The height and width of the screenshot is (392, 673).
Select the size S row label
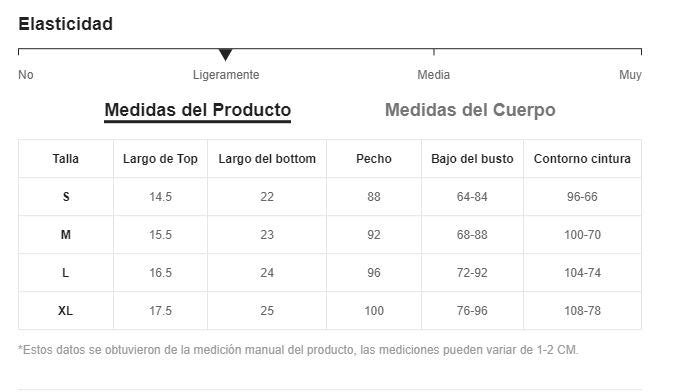[x=66, y=197]
